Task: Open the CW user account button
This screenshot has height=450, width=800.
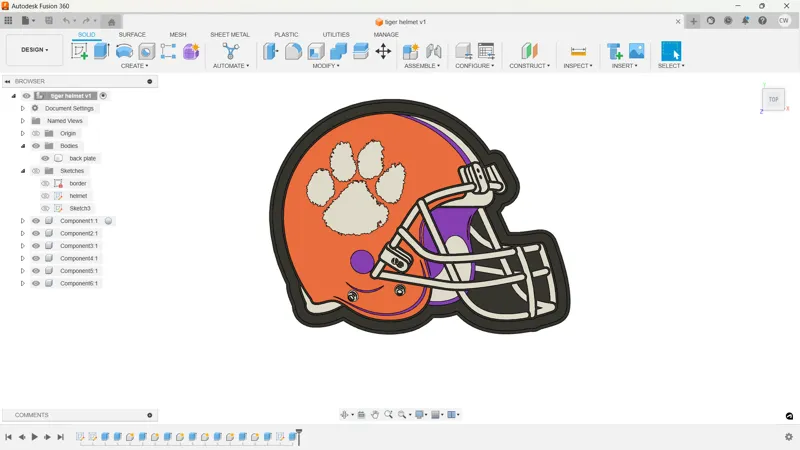Action: 784,20
